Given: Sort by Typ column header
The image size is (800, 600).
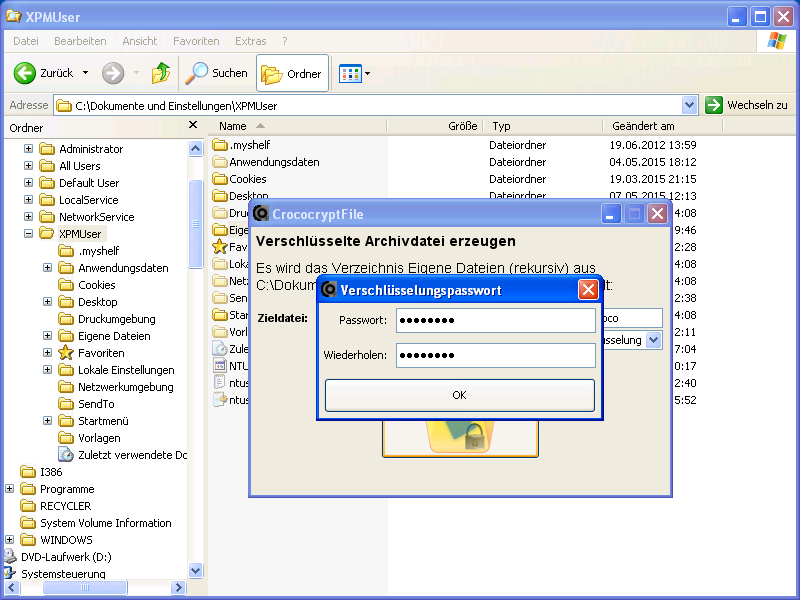Looking at the screenshot, I should 543,126.
